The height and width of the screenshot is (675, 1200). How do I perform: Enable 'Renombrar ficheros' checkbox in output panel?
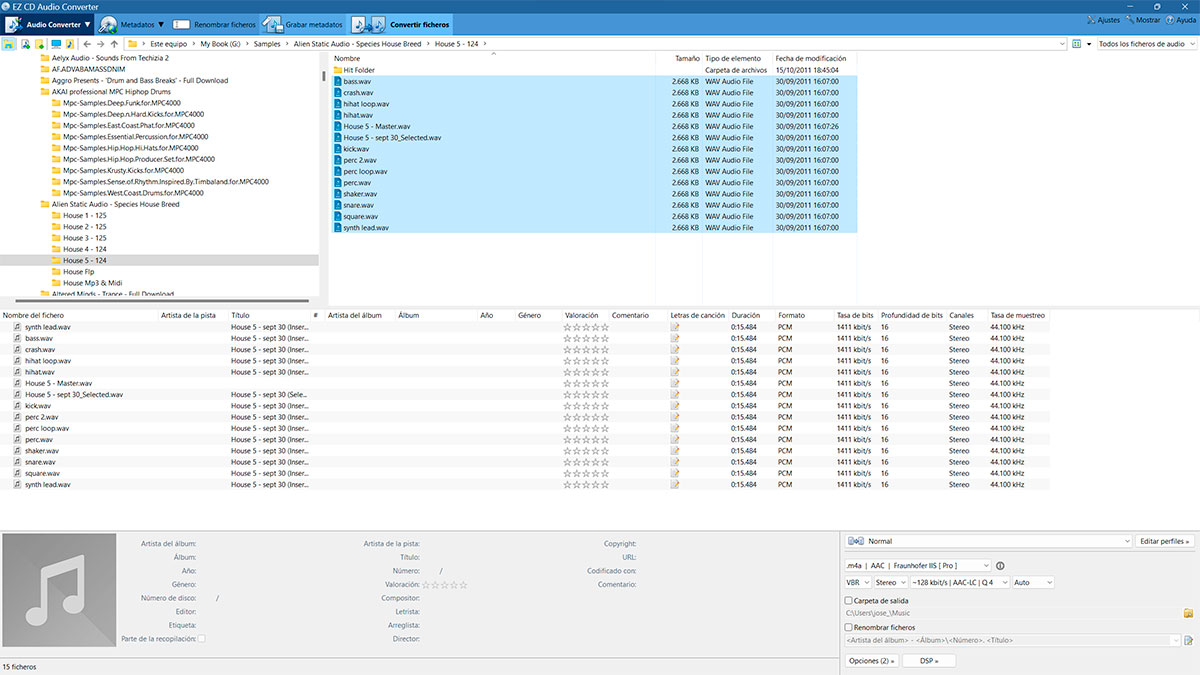tap(849, 627)
